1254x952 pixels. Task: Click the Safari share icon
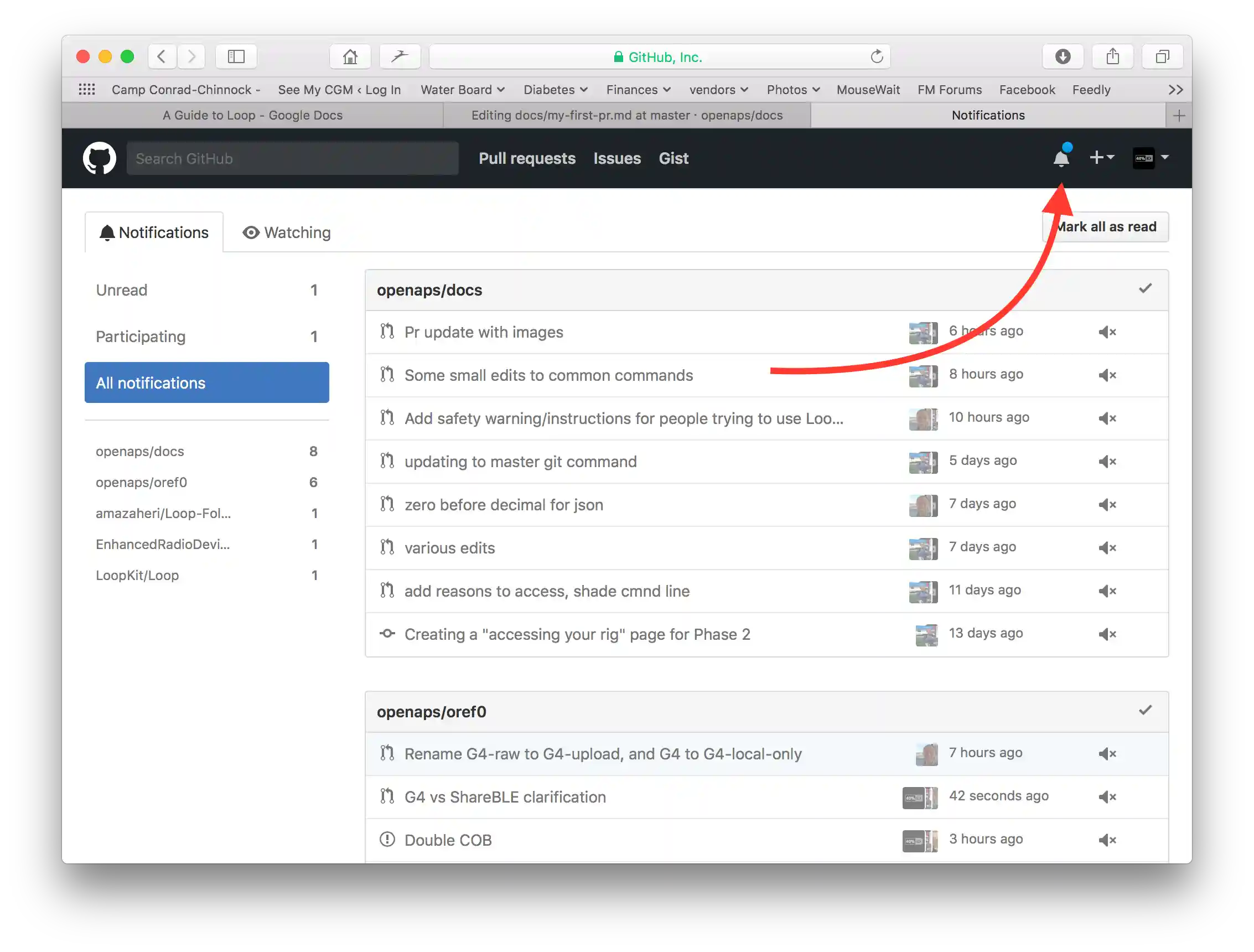[x=1112, y=56]
